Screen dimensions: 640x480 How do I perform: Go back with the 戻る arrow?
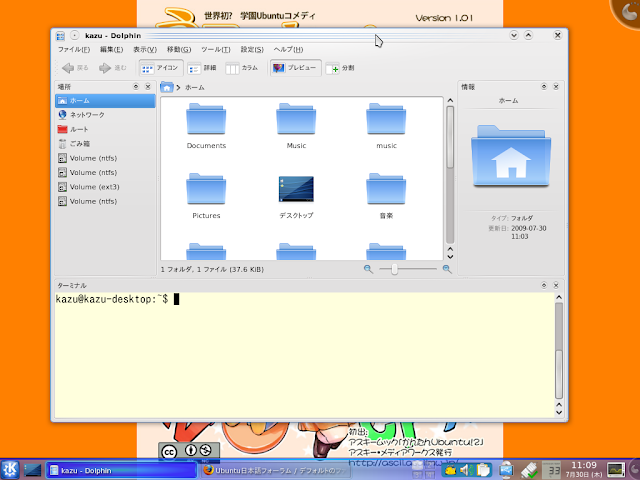[75, 68]
